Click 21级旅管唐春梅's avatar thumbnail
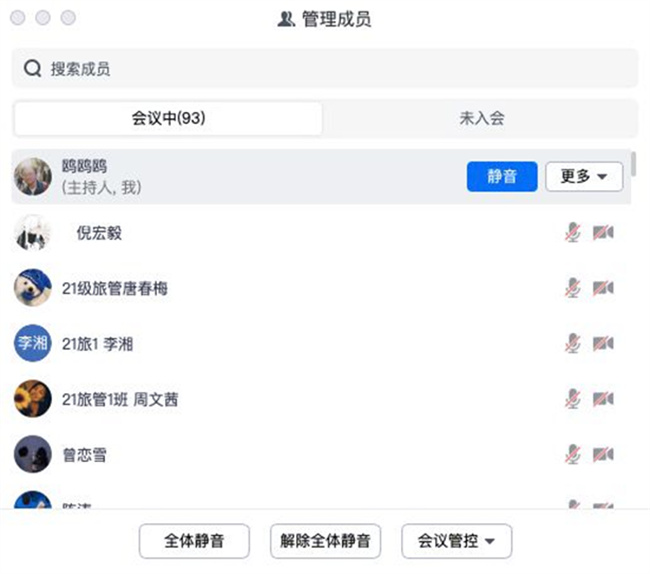This screenshot has width=650, height=574. pos(33,288)
